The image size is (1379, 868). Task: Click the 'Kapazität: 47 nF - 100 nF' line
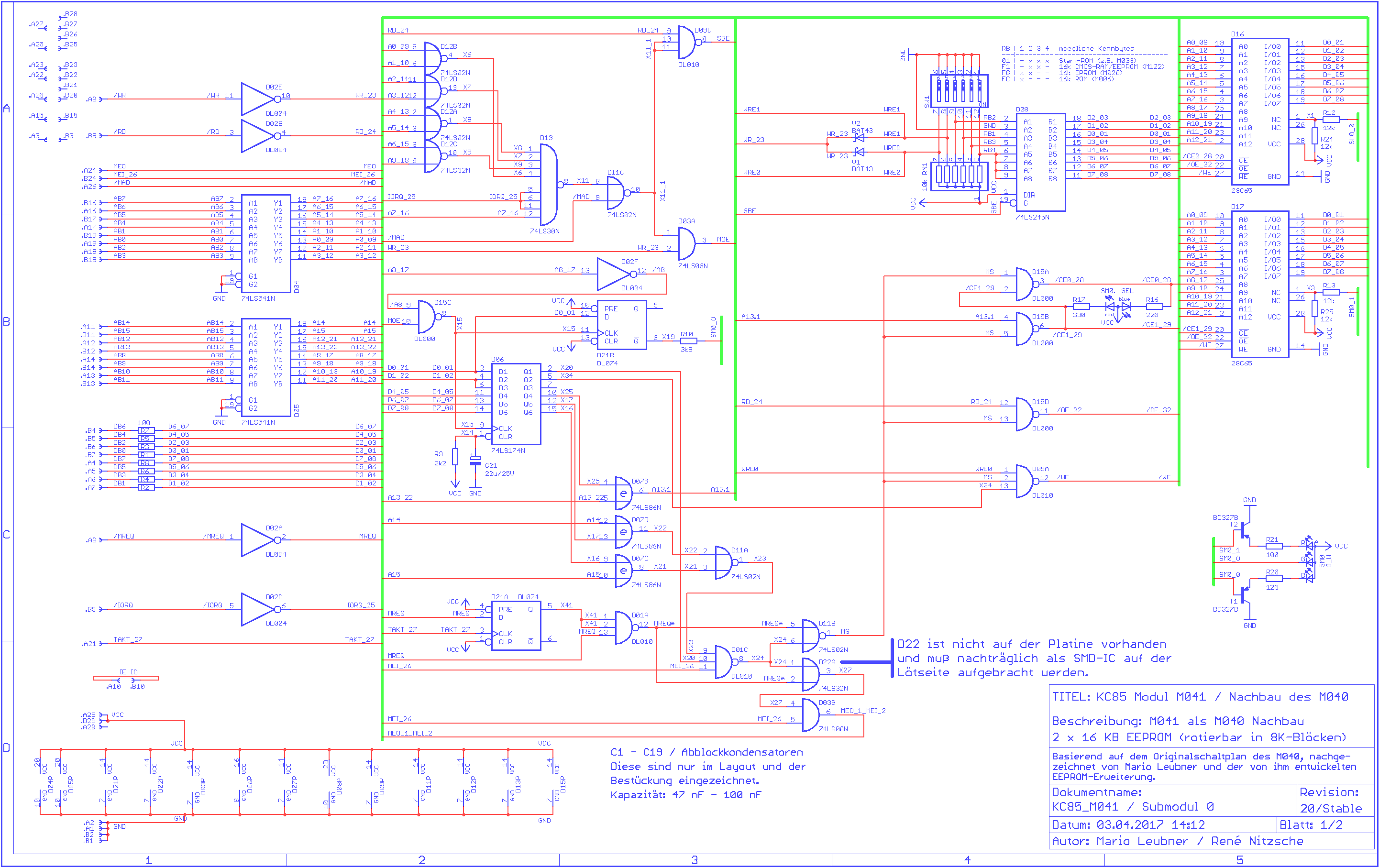click(x=686, y=795)
